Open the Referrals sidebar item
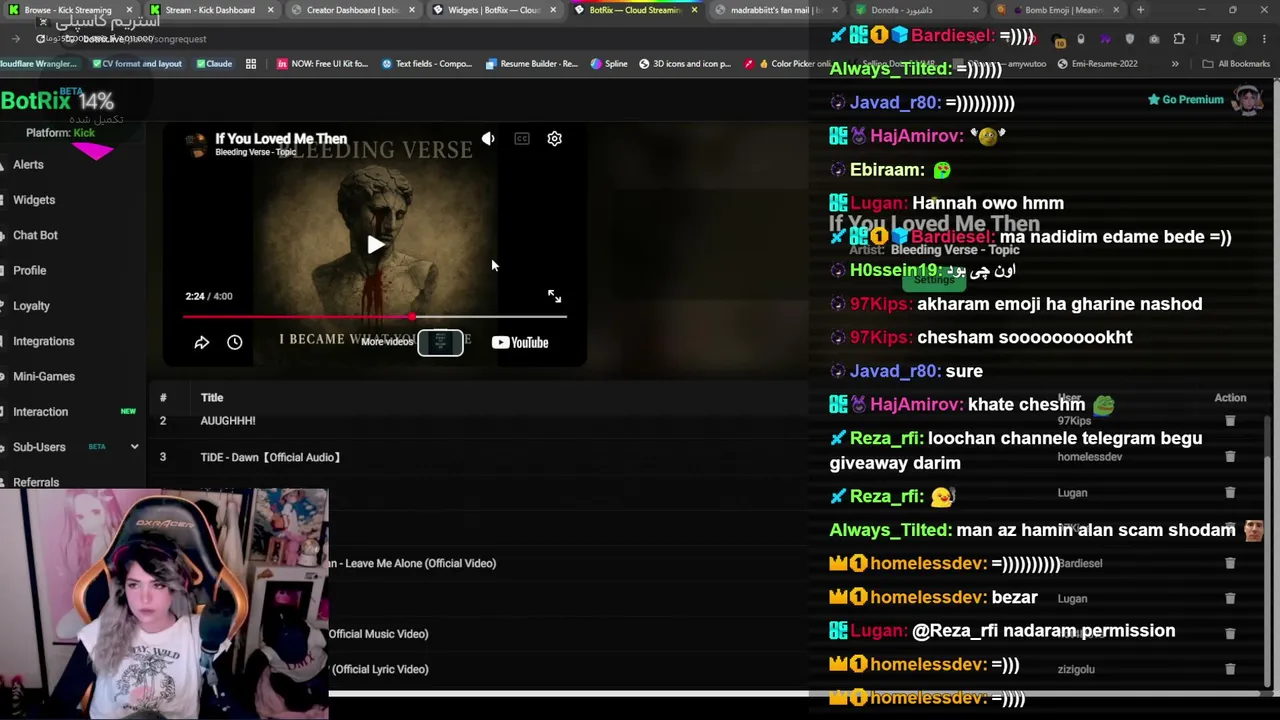 click(36, 482)
